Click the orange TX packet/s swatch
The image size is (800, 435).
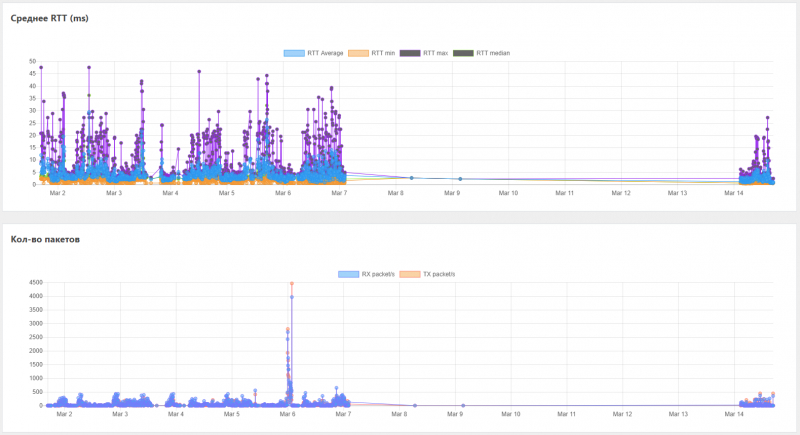[x=410, y=274]
